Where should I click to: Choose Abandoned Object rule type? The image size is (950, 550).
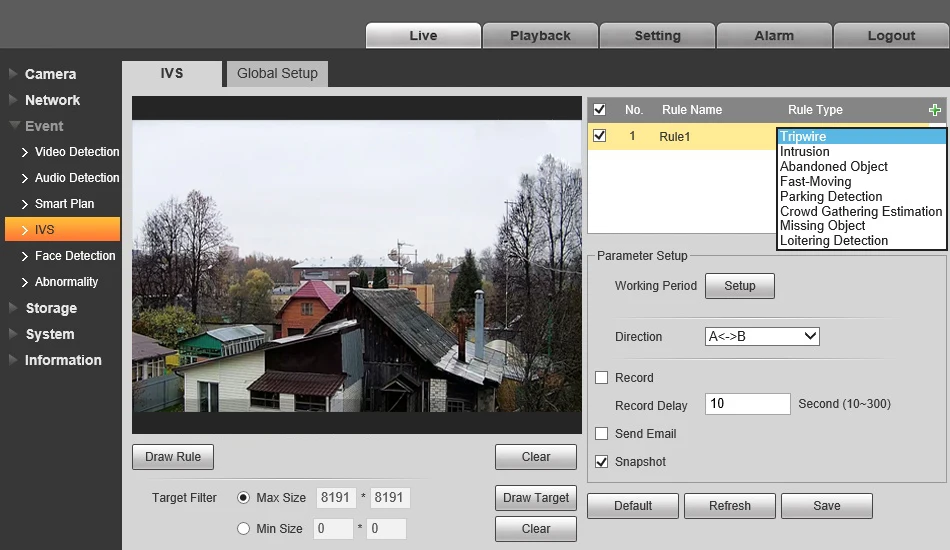[x=861, y=167]
